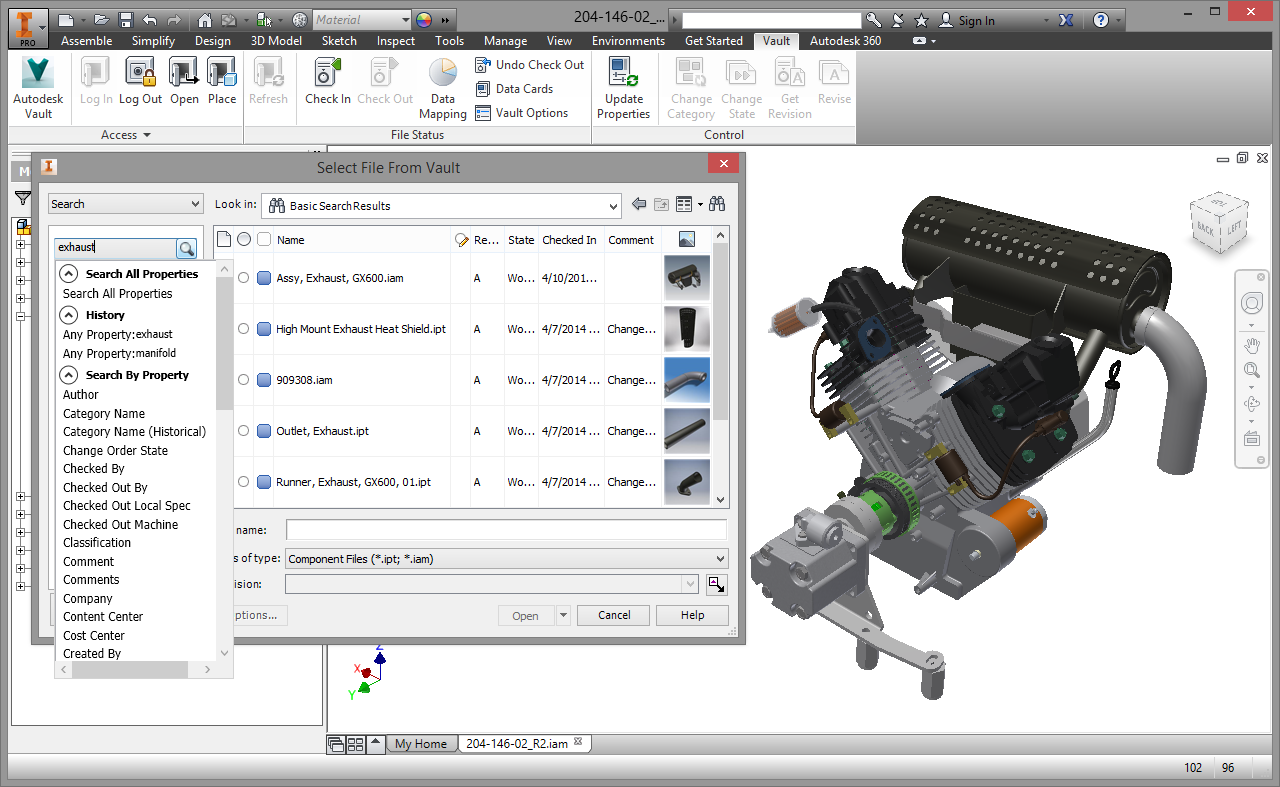Click the Sign In link

[976, 21]
